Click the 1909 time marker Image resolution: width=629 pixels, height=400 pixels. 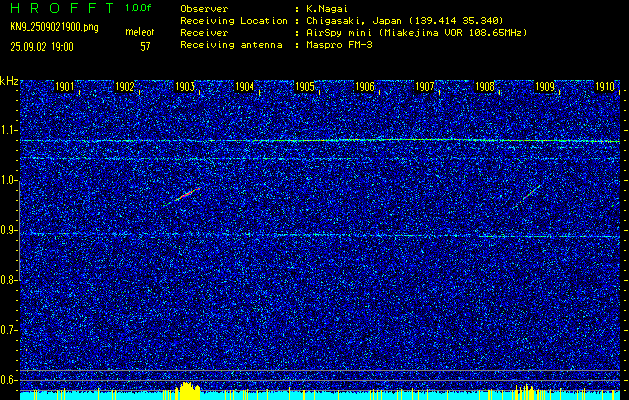pos(545,87)
